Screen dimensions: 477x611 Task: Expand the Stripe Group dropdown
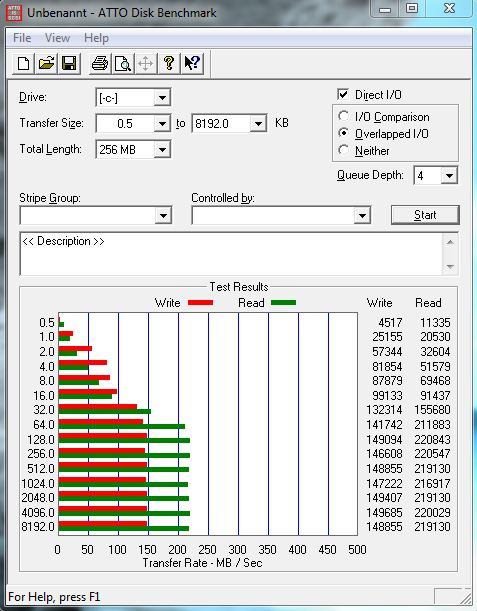click(95, 215)
